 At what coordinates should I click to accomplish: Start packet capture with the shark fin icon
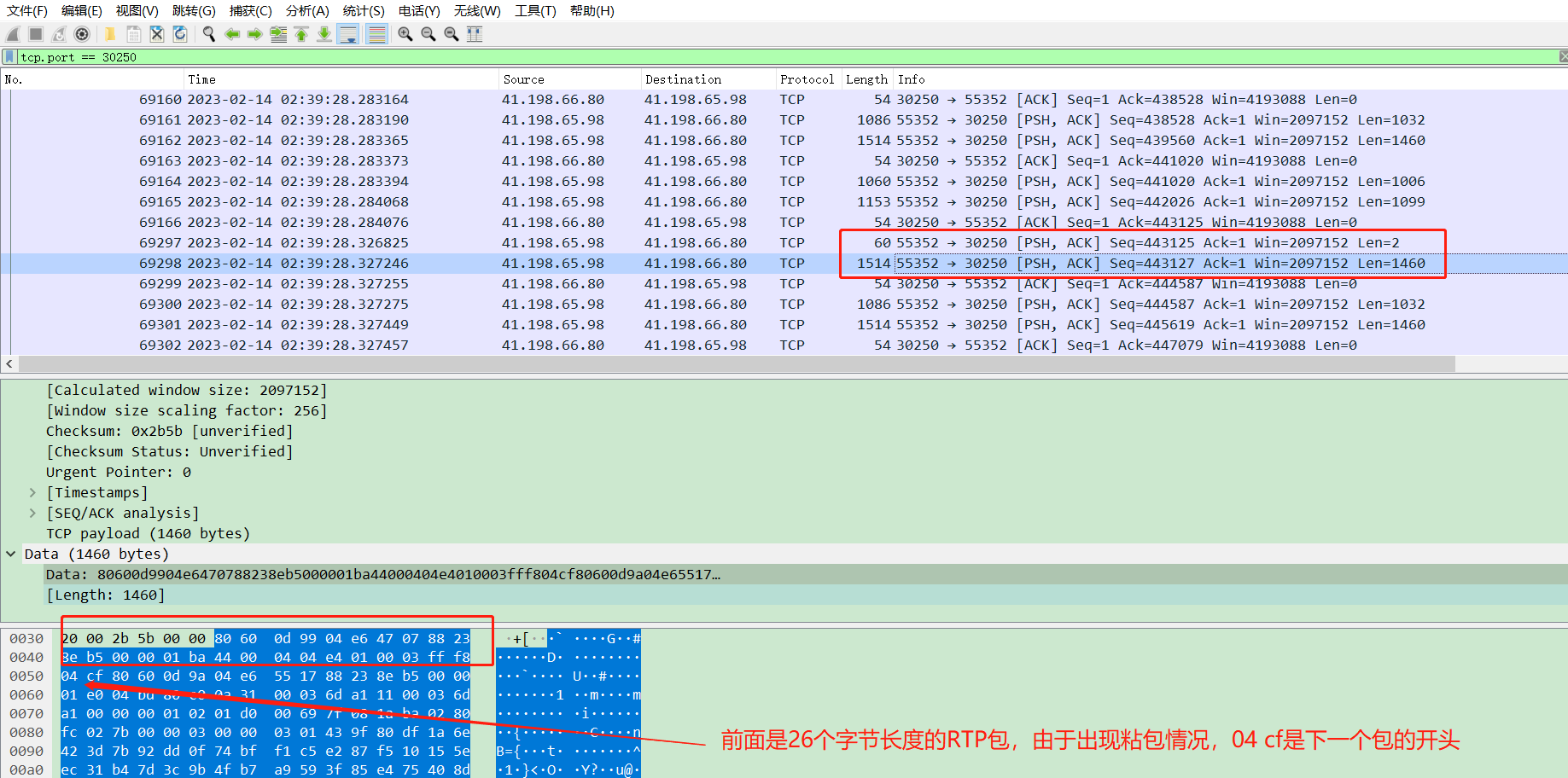tap(13, 34)
